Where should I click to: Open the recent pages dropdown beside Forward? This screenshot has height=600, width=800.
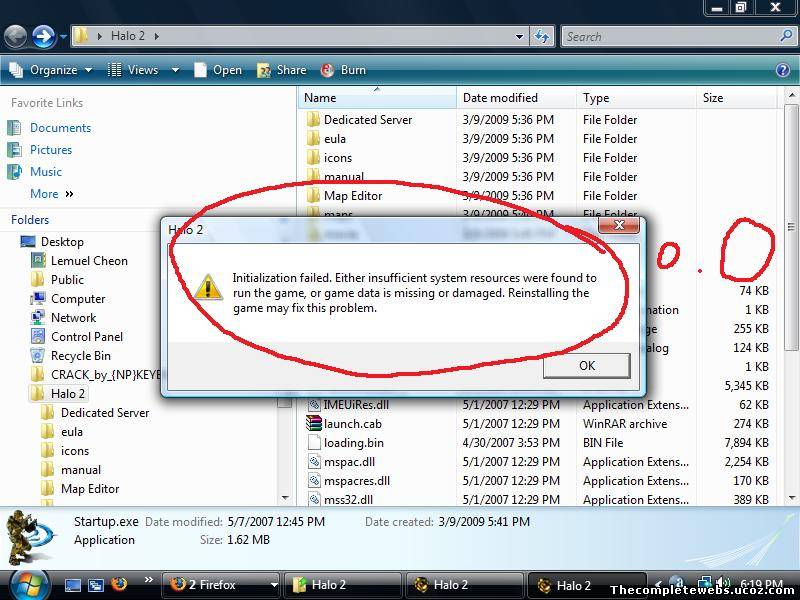click(63, 37)
